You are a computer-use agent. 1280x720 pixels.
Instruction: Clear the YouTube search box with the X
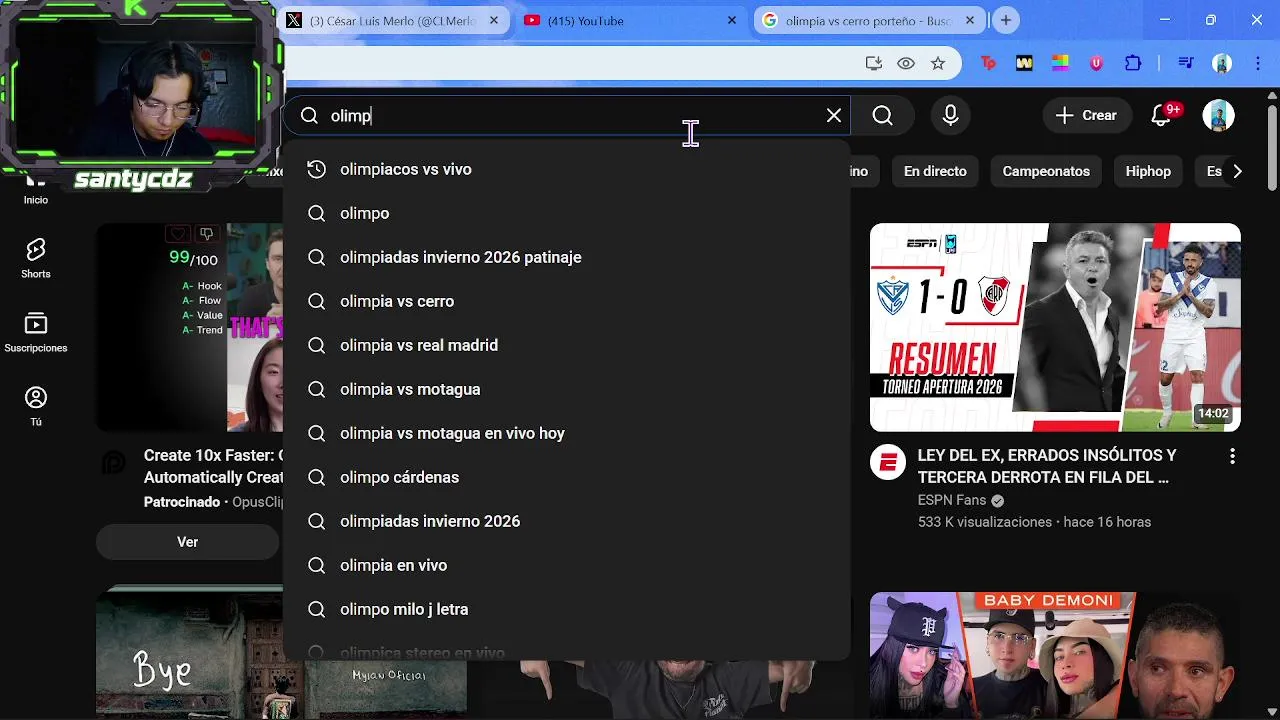[x=834, y=116]
